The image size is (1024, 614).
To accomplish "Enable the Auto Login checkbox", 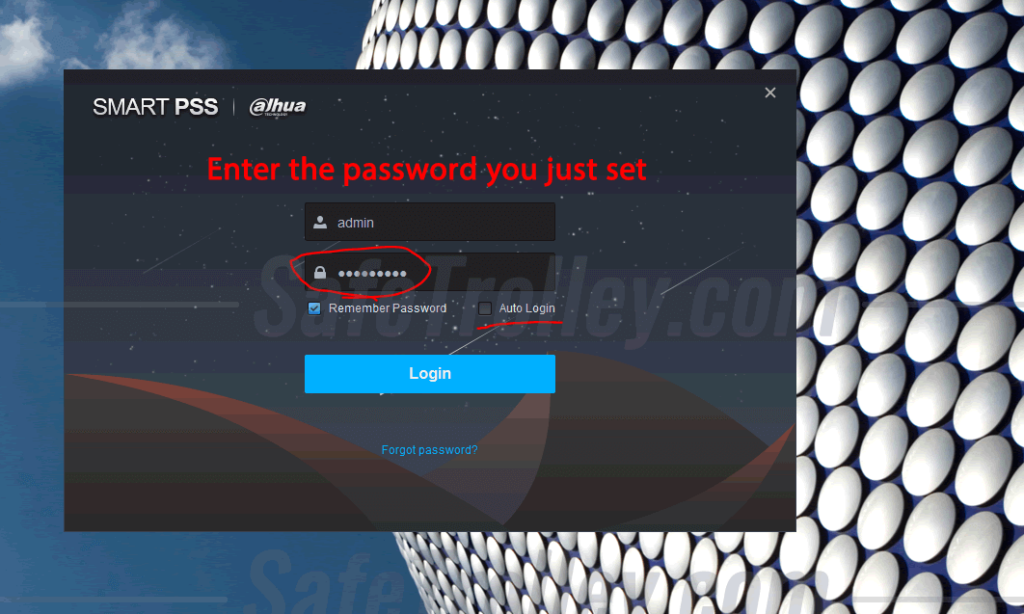I will [x=485, y=308].
